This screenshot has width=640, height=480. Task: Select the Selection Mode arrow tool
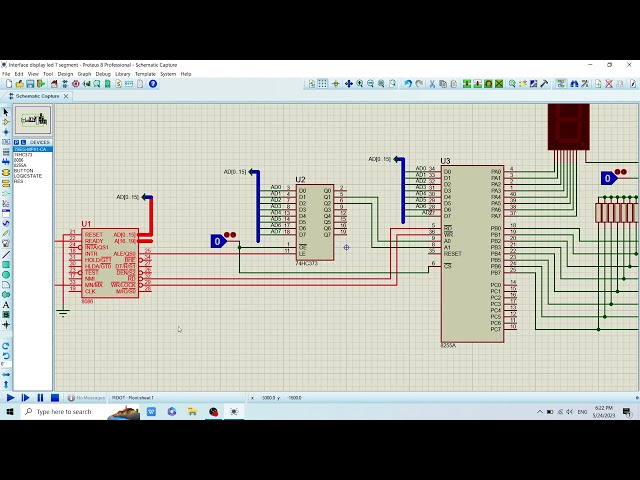tap(6, 112)
